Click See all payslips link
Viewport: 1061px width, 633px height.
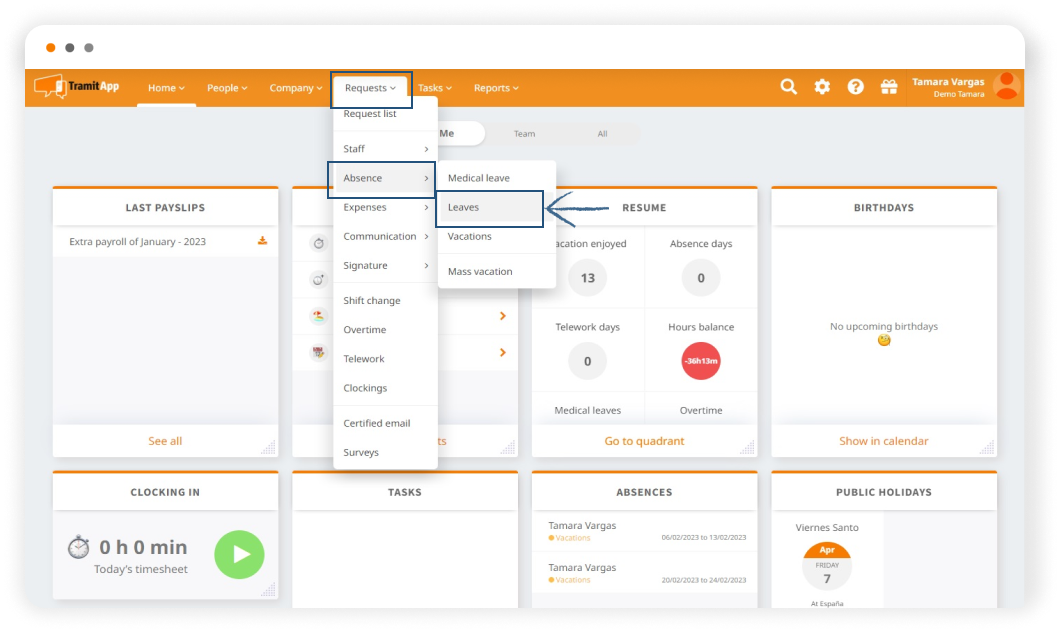[165, 441]
